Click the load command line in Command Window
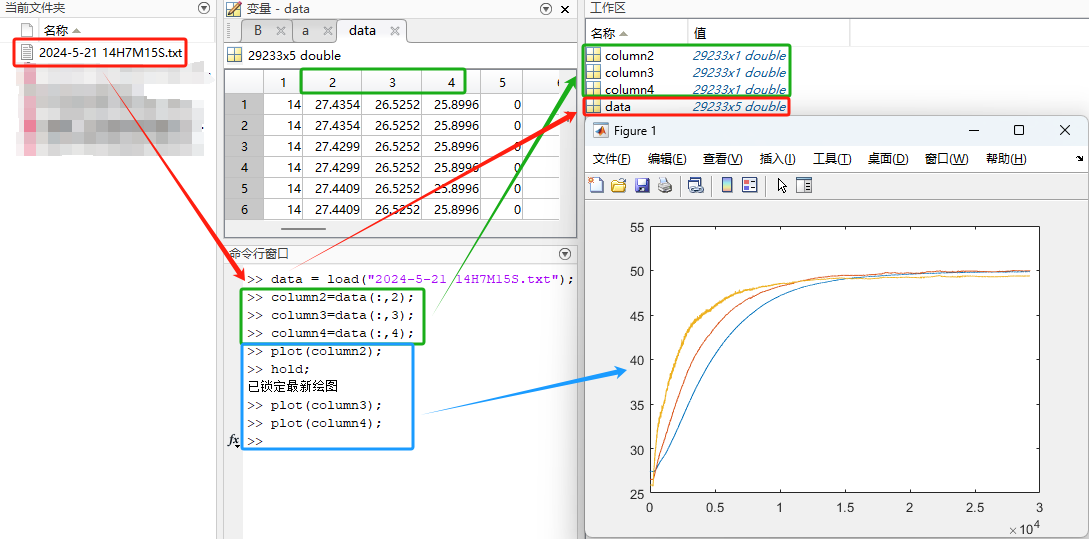 point(411,279)
